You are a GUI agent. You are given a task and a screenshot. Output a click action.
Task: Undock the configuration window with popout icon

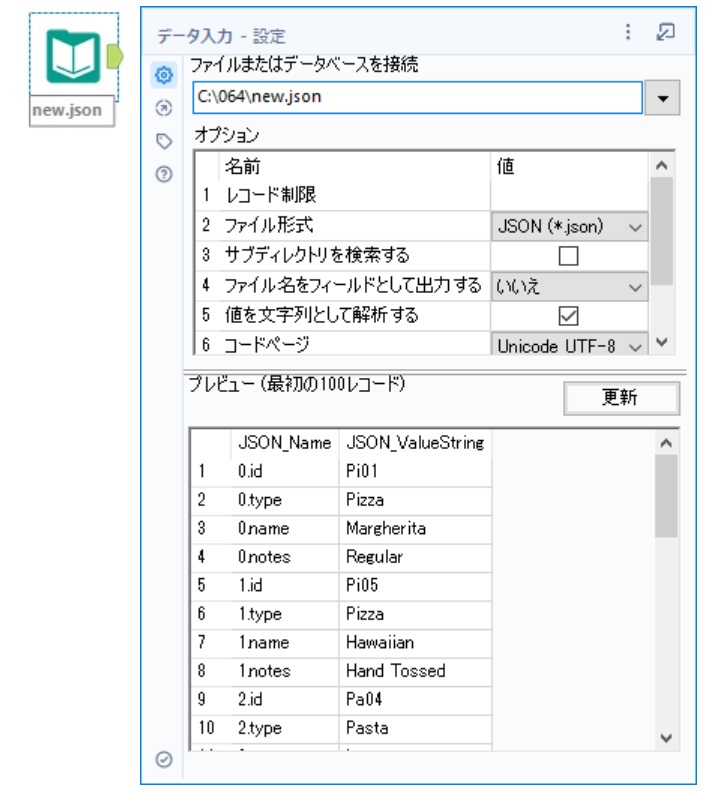(665, 33)
